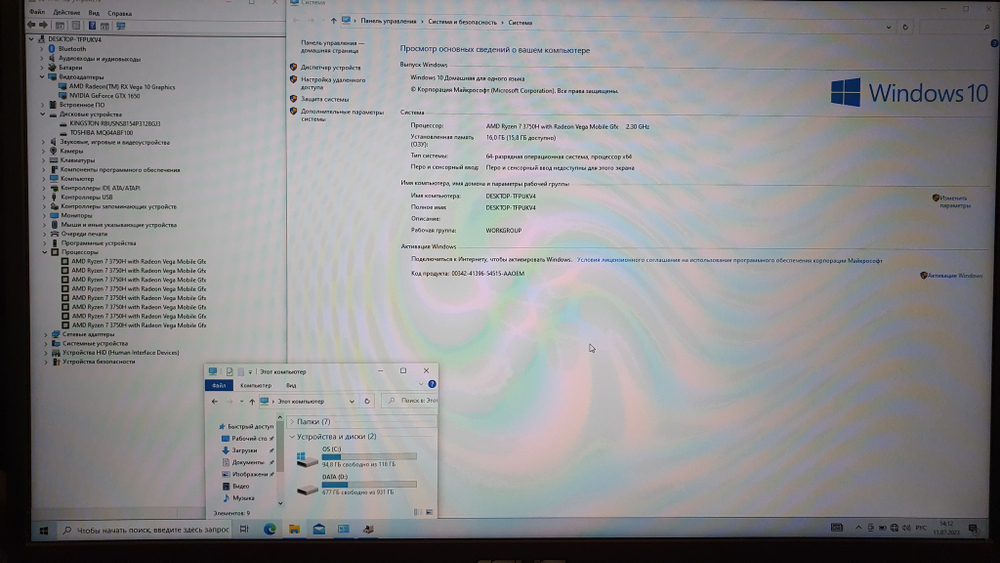Open Настройка удаленного доступа link
1000x563 pixels.
[x=333, y=84]
